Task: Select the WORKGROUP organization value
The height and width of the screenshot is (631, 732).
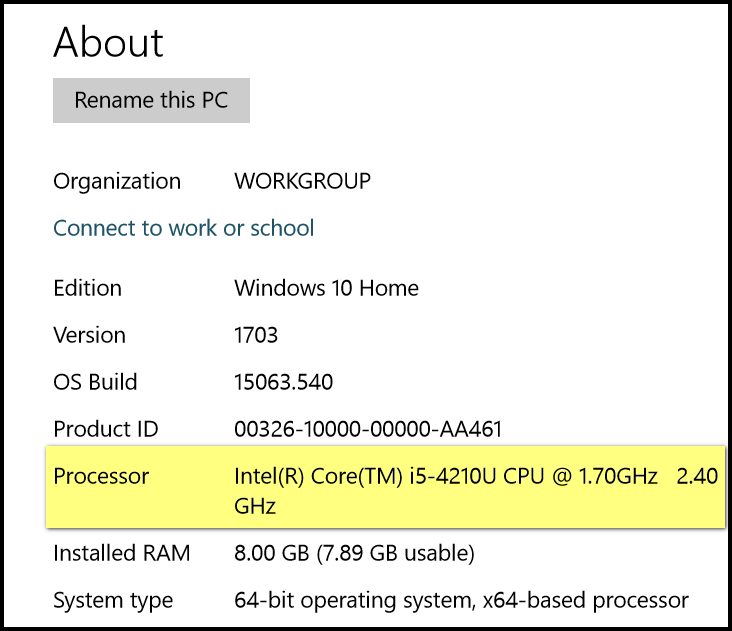Action: [303, 181]
